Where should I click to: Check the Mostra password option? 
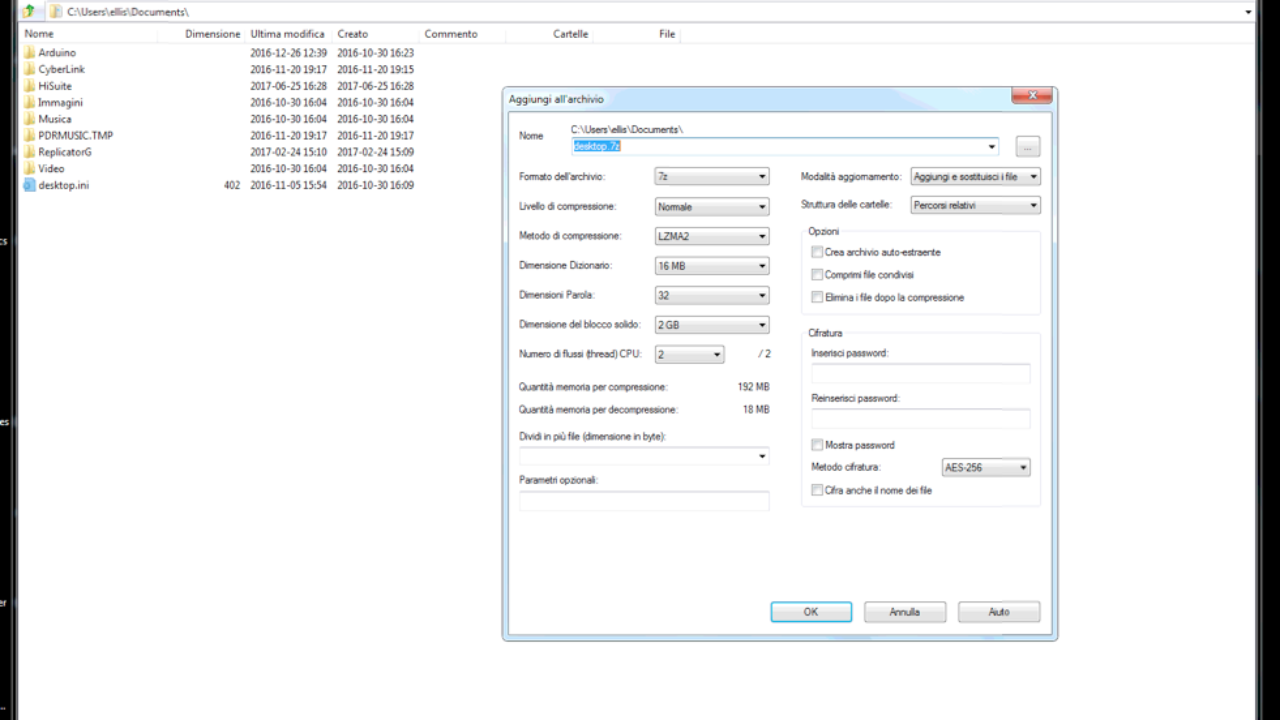[817, 445]
